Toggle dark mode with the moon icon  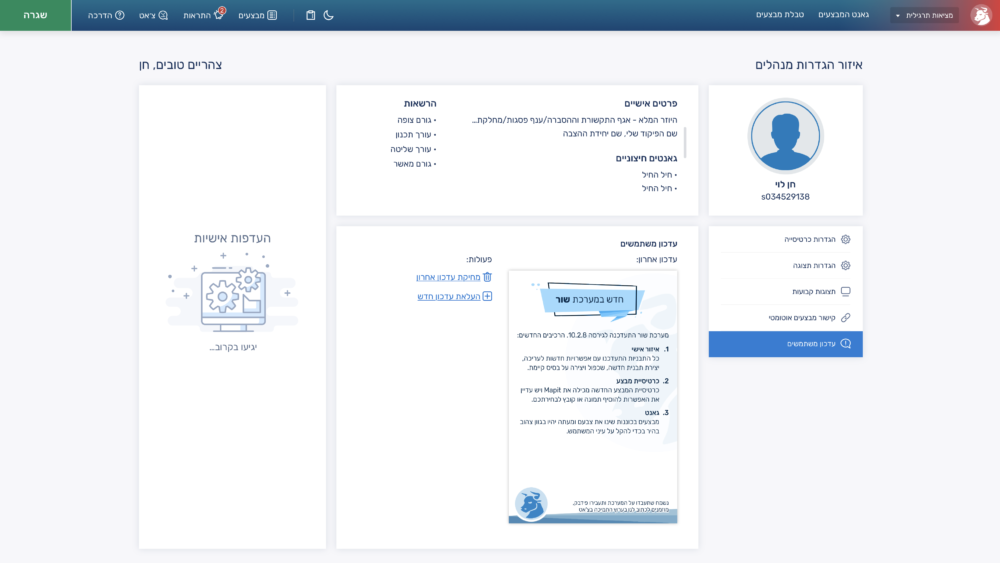[x=328, y=15]
